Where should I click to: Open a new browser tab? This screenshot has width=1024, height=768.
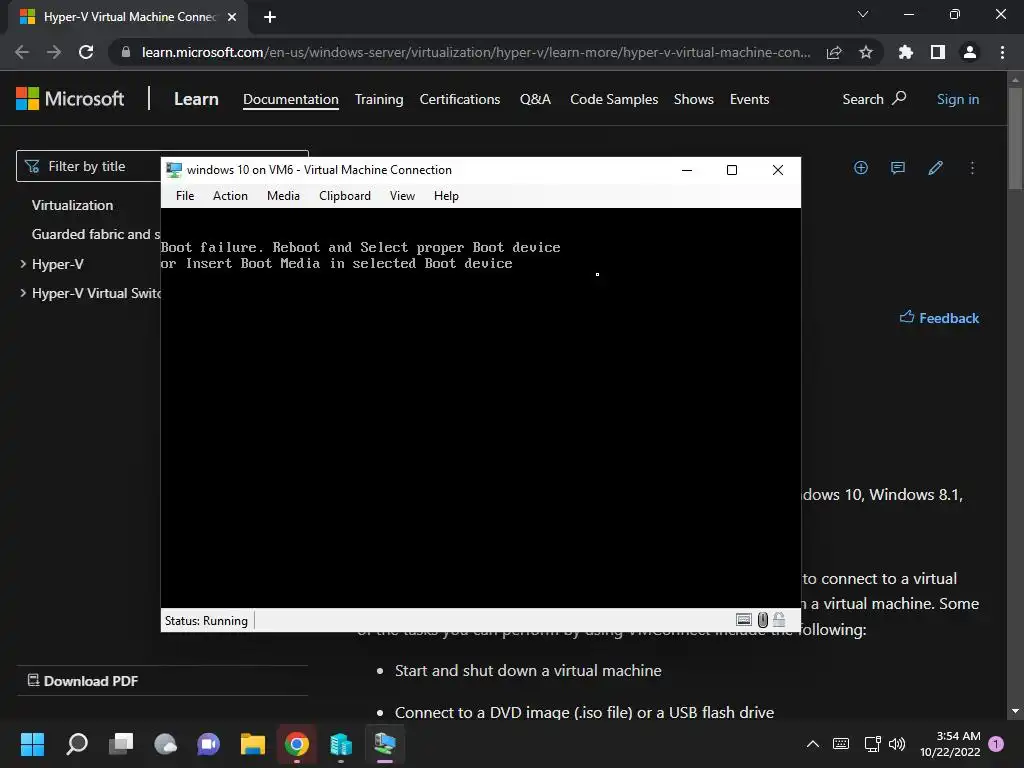point(270,17)
